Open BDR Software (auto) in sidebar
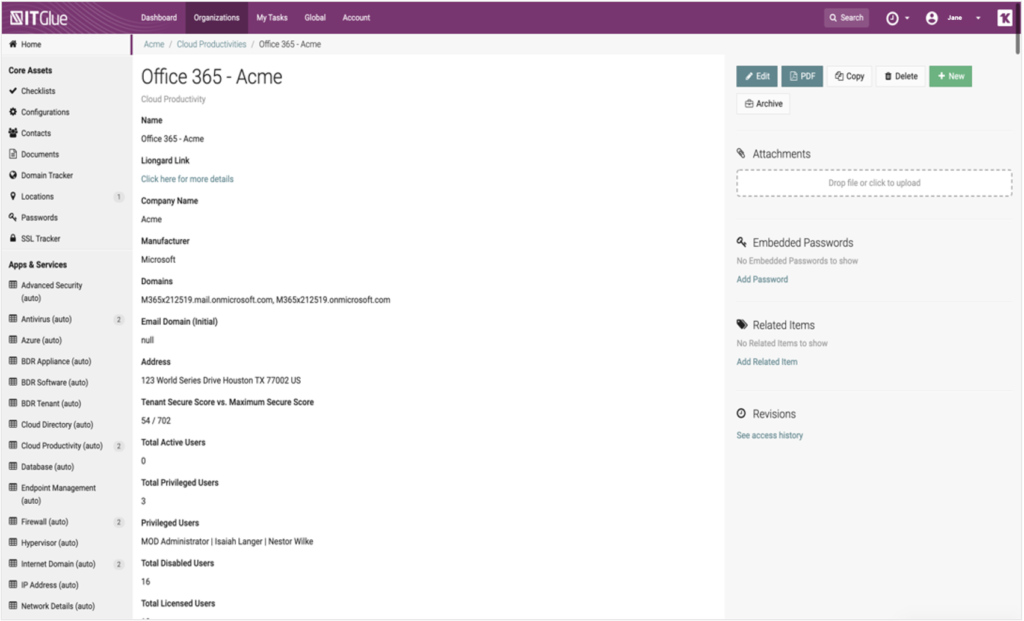The image size is (1024, 621). 54,383
